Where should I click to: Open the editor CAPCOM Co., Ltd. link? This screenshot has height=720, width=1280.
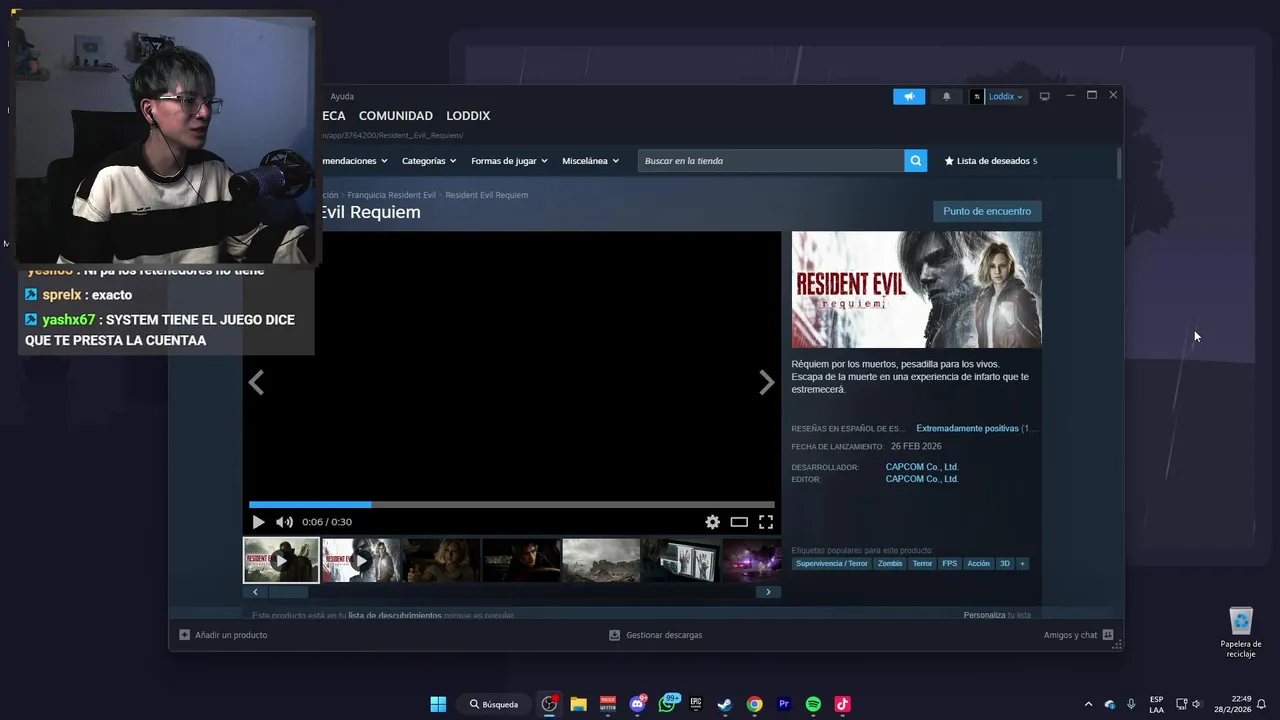coord(922,479)
